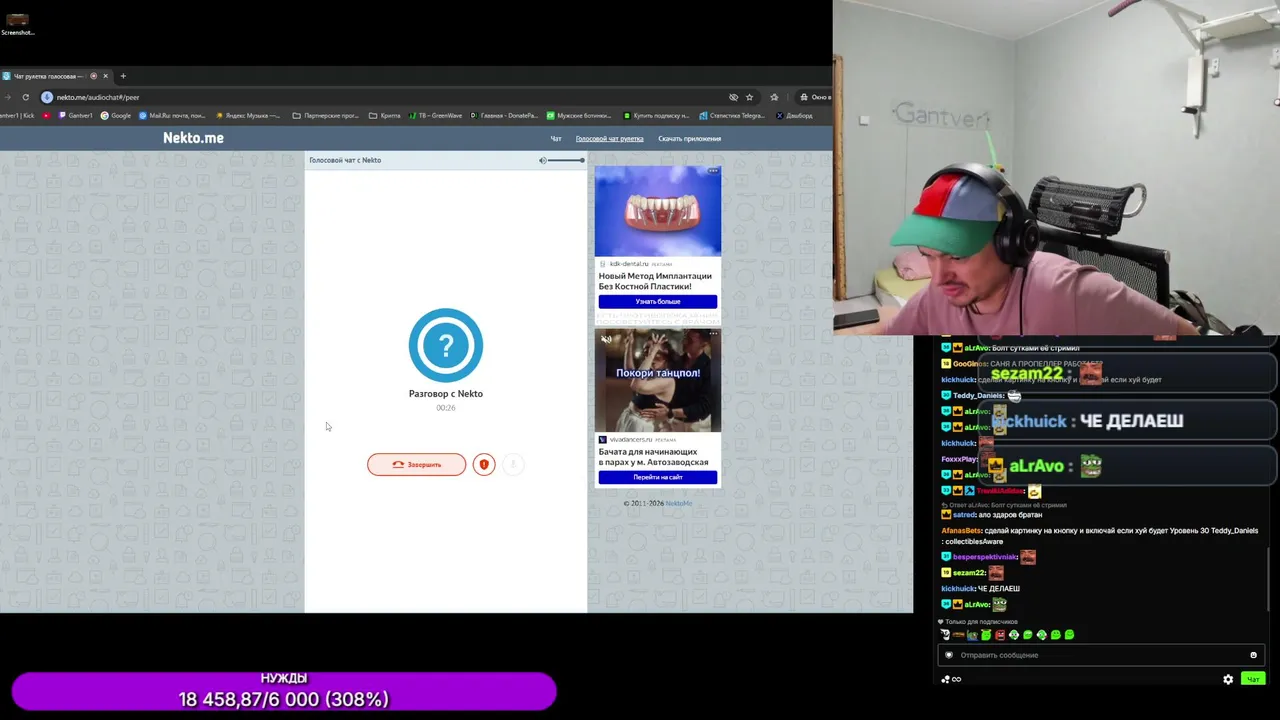Click the chat scrollbar
Viewport: 1280px width, 720px height.
pyautogui.click(x=1269, y=580)
